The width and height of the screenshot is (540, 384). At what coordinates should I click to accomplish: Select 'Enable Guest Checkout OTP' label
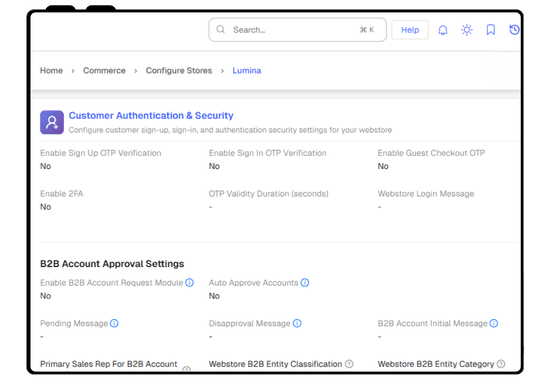point(431,153)
